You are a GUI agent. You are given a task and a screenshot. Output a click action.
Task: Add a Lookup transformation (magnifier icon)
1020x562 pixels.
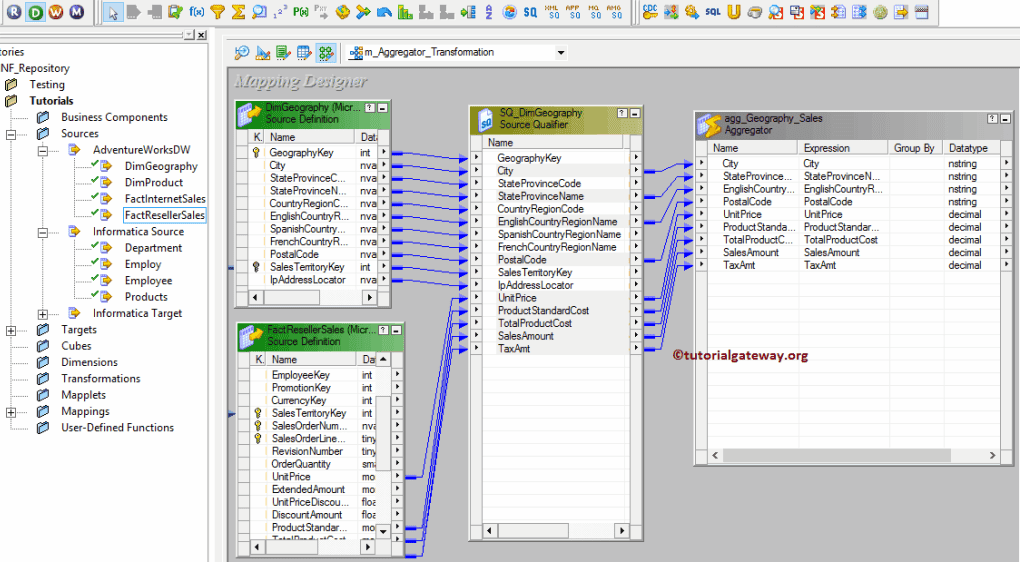pyautogui.click(x=259, y=12)
